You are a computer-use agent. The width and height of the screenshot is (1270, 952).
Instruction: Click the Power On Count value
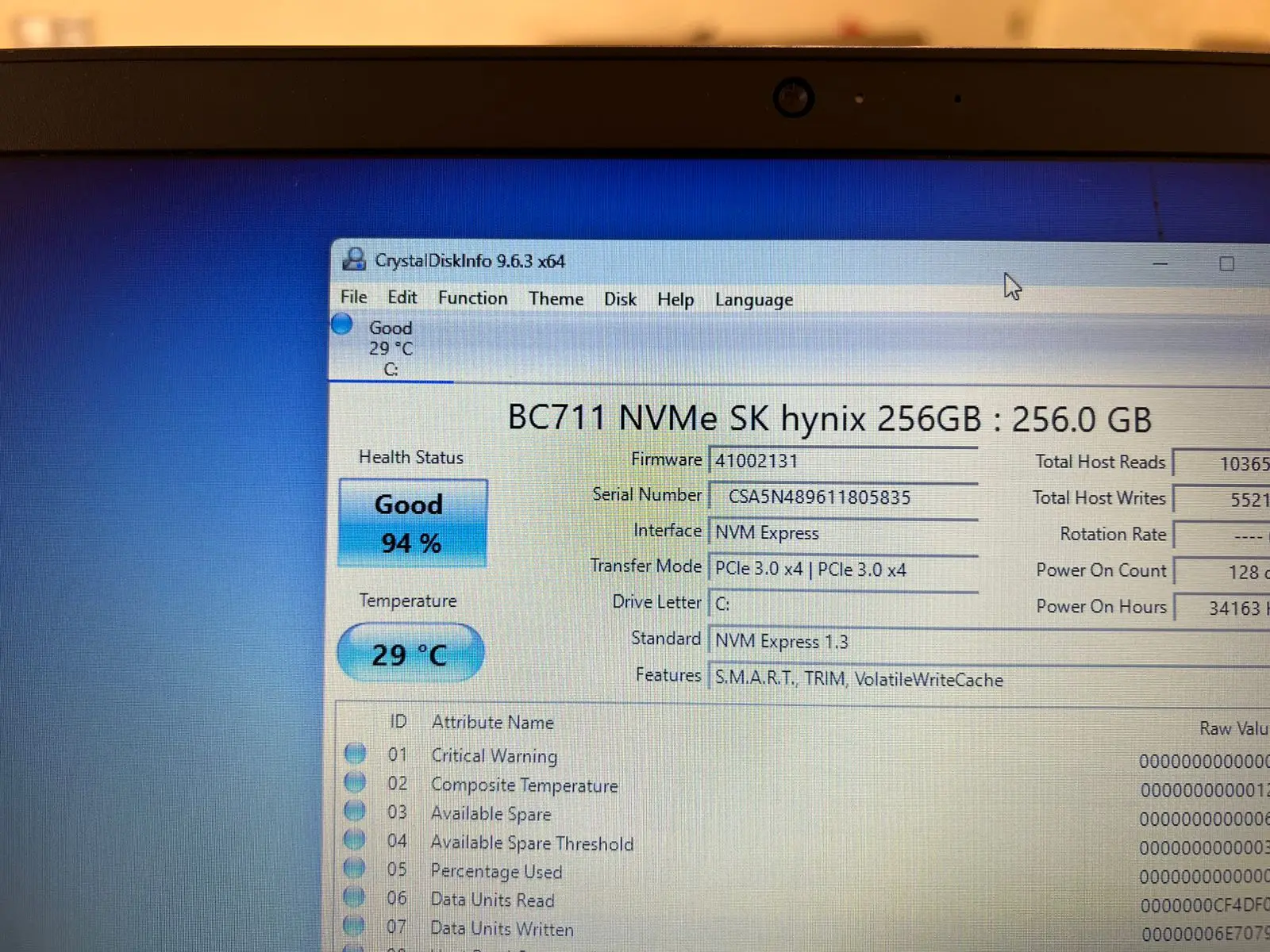point(1222,572)
